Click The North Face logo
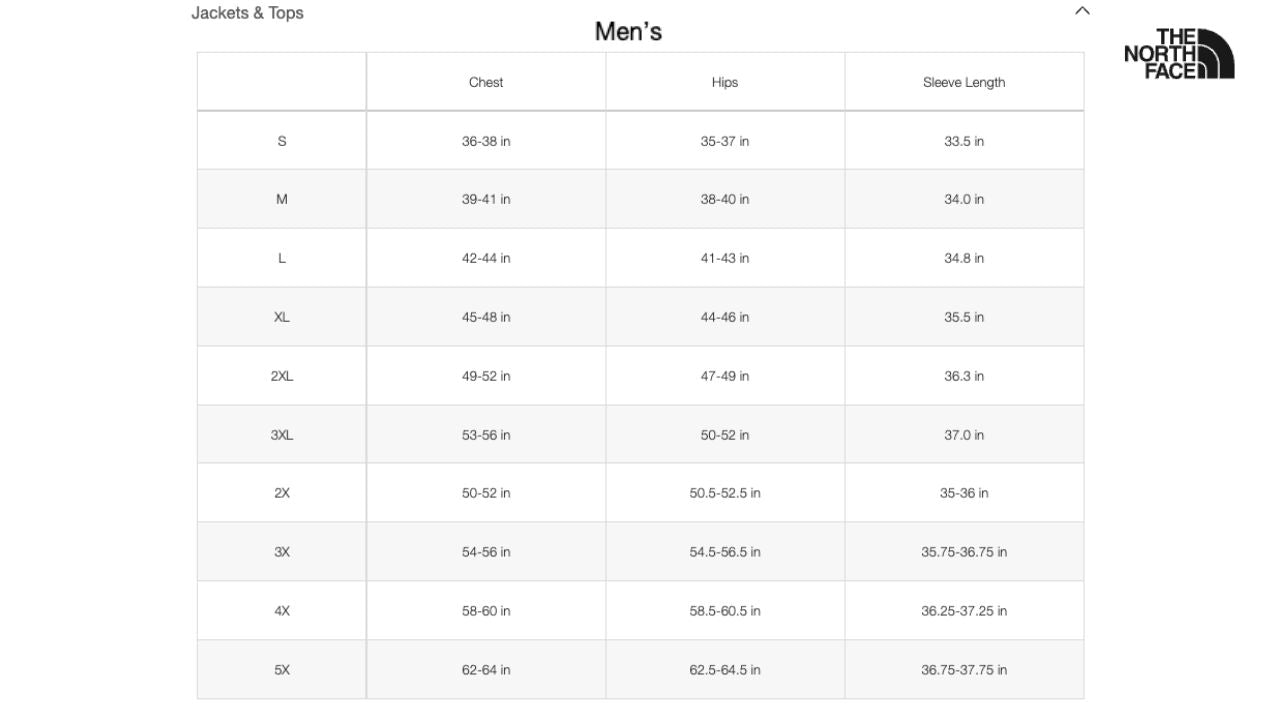Viewport: 1280px width, 720px height. pyautogui.click(x=1179, y=54)
